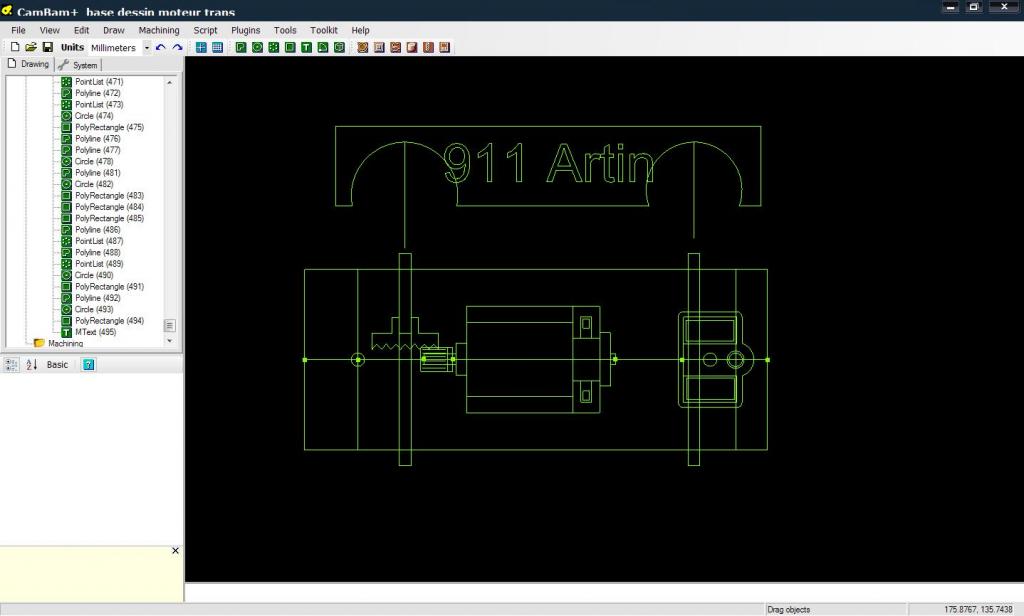Toggle the axis display toolbar icon
This screenshot has width=1024, height=616.
(x=201, y=47)
